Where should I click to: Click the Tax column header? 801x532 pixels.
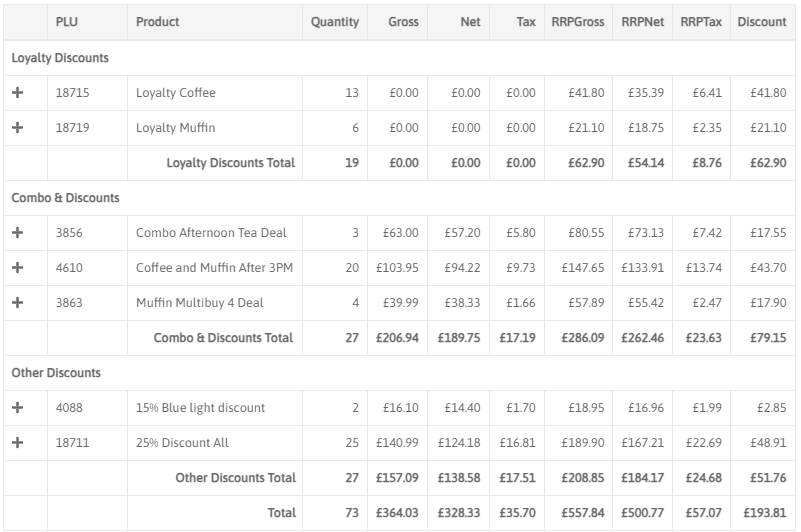point(525,22)
